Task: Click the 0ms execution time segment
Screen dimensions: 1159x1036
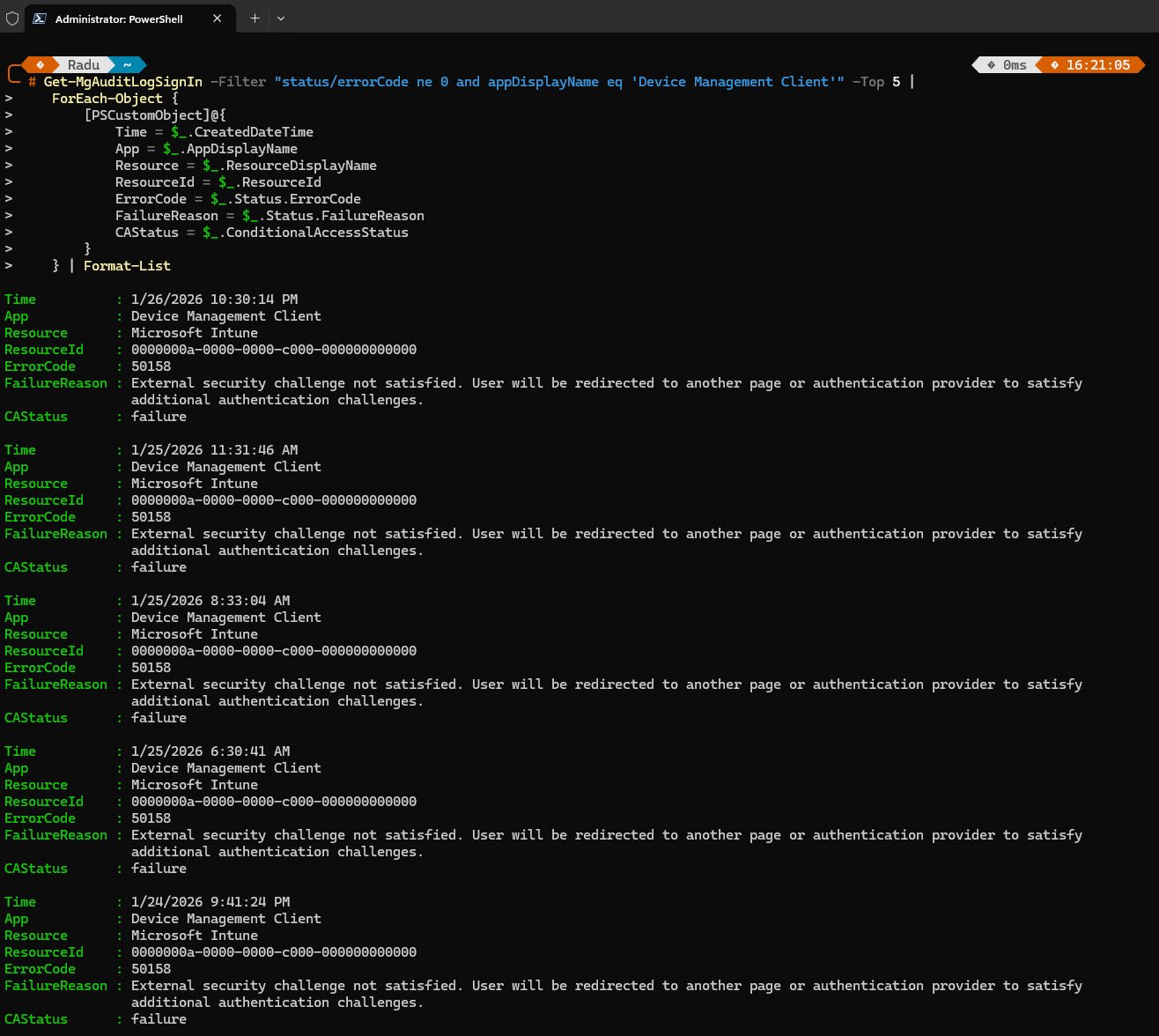Action: pos(1007,65)
